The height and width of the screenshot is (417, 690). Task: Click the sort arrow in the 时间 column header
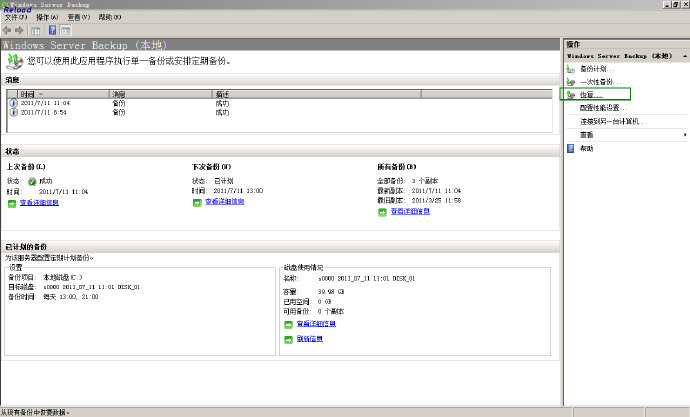(x=41, y=94)
